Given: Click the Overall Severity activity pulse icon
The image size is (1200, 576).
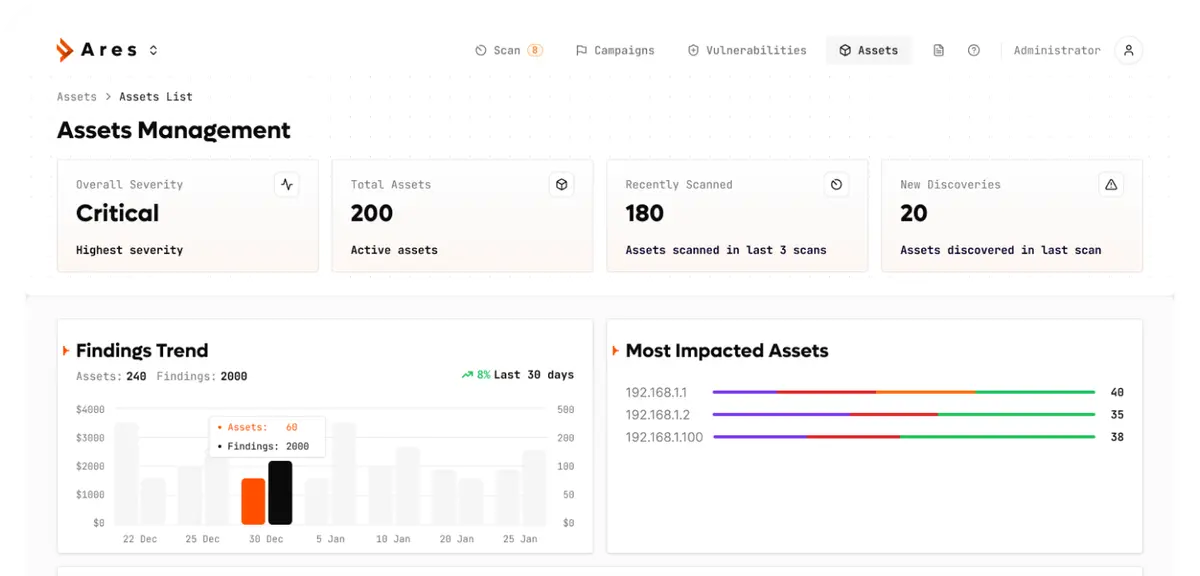Looking at the screenshot, I should click(x=287, y=184).
